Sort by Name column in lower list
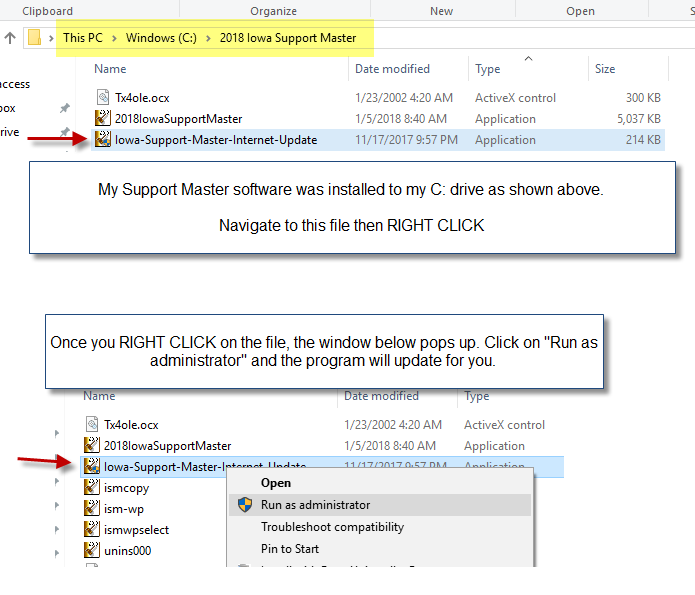The height and width of the screenshot is (595, 695). coord(99,395)
